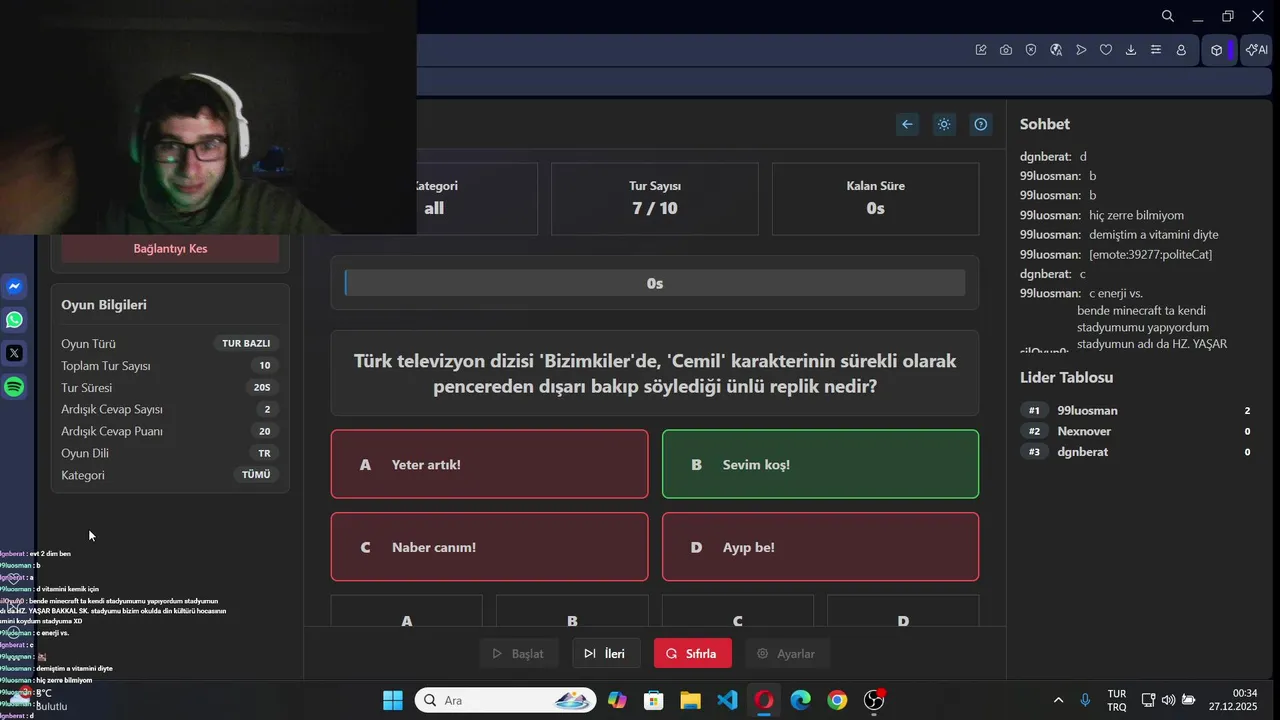Image resolution: width=1280 pixels, height=720 pixels.
Task: Click Nexnover in the leaderboard
Action: pos(1084,431)
